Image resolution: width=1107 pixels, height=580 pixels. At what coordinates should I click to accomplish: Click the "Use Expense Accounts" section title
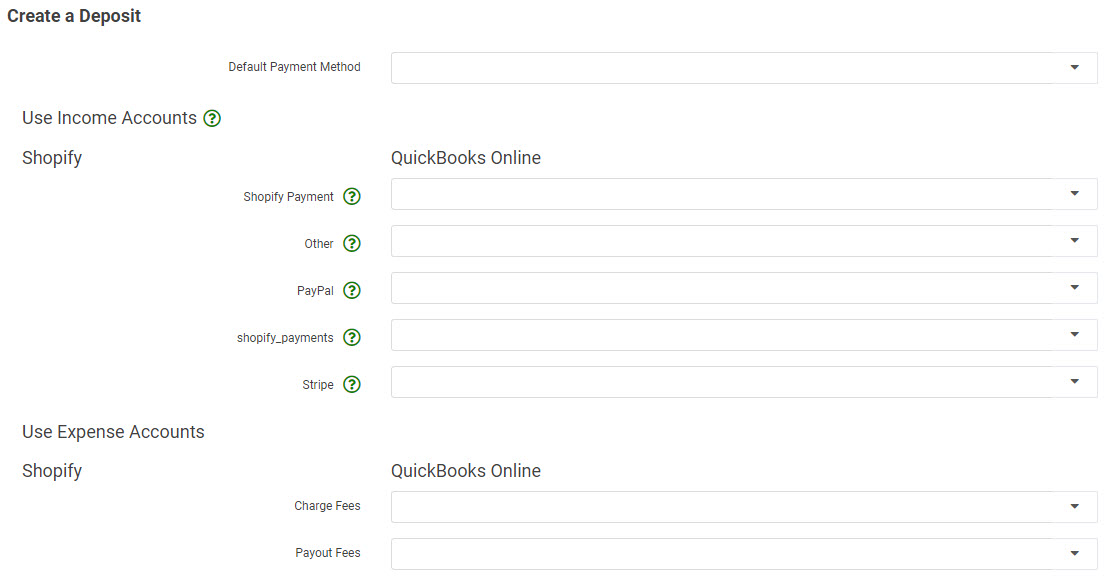click(113, 432)
